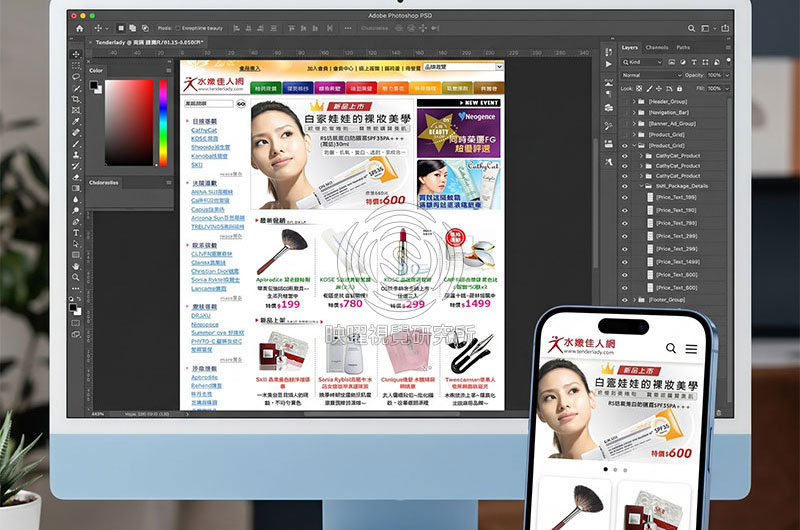Select the Frame tool
This screenshot has height=530, width=800.
pyautogui.click(x=76, y=110)
